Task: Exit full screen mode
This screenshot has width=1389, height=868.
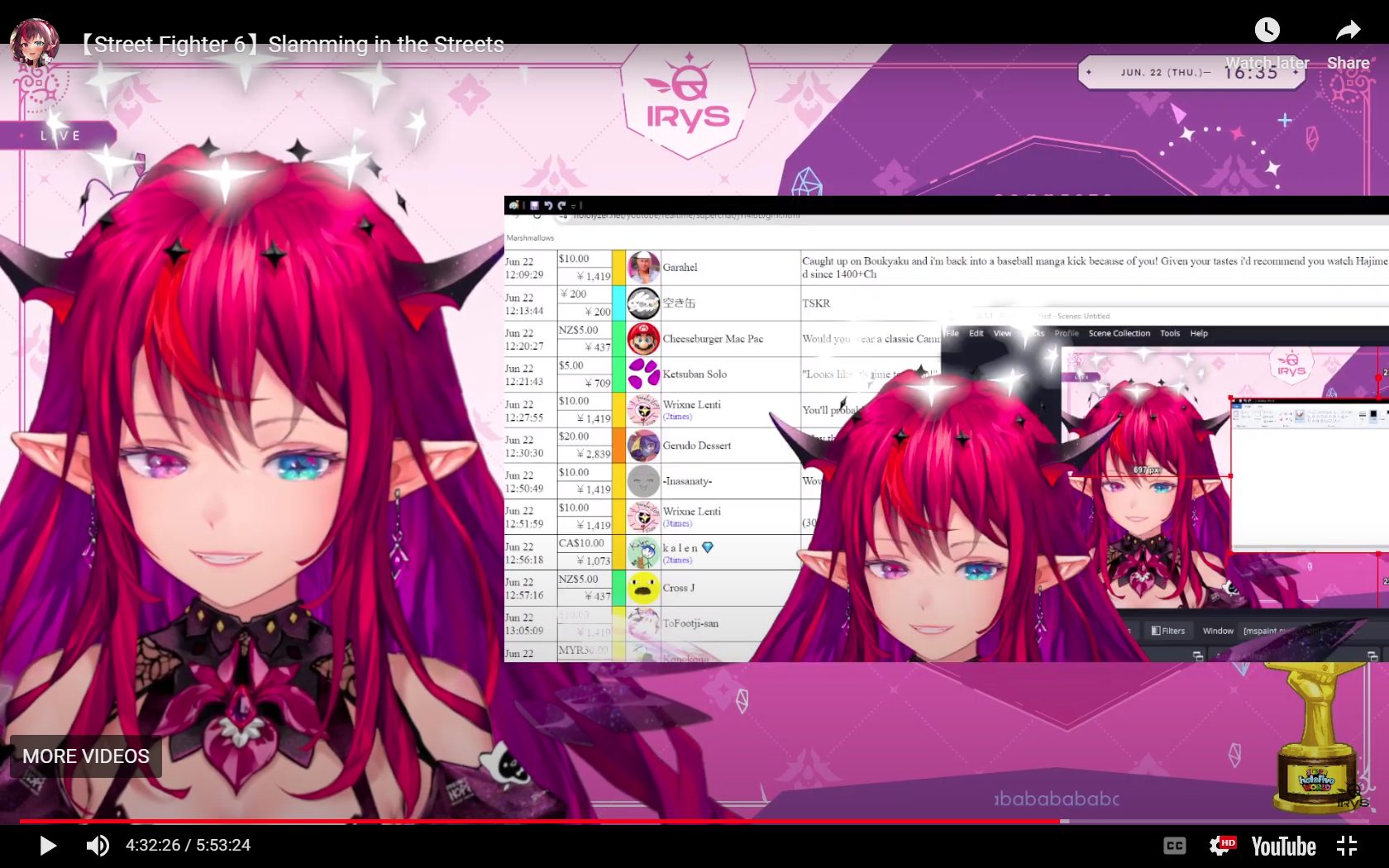Action: point(1347,846)
